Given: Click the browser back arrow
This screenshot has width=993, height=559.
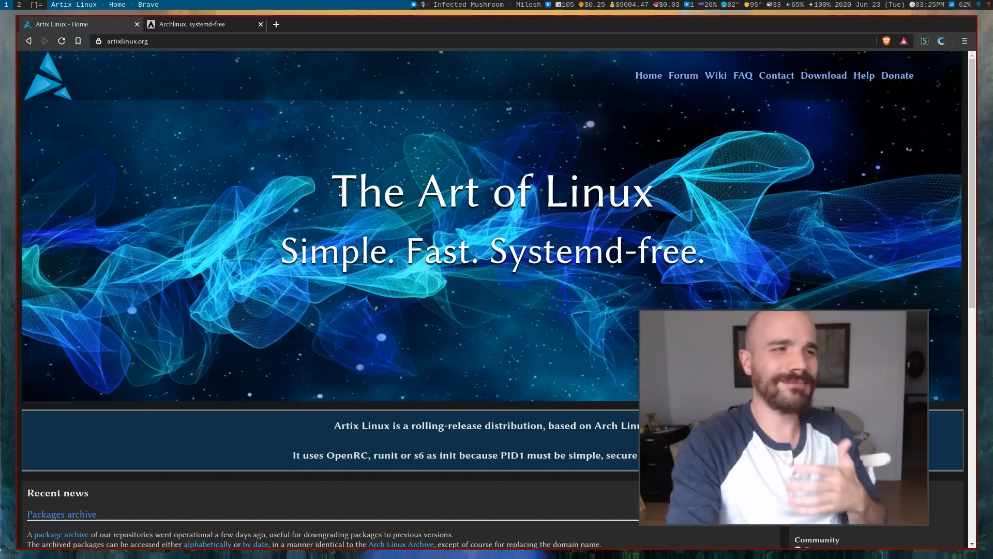Looking at the screenshot, I should 28,41.
